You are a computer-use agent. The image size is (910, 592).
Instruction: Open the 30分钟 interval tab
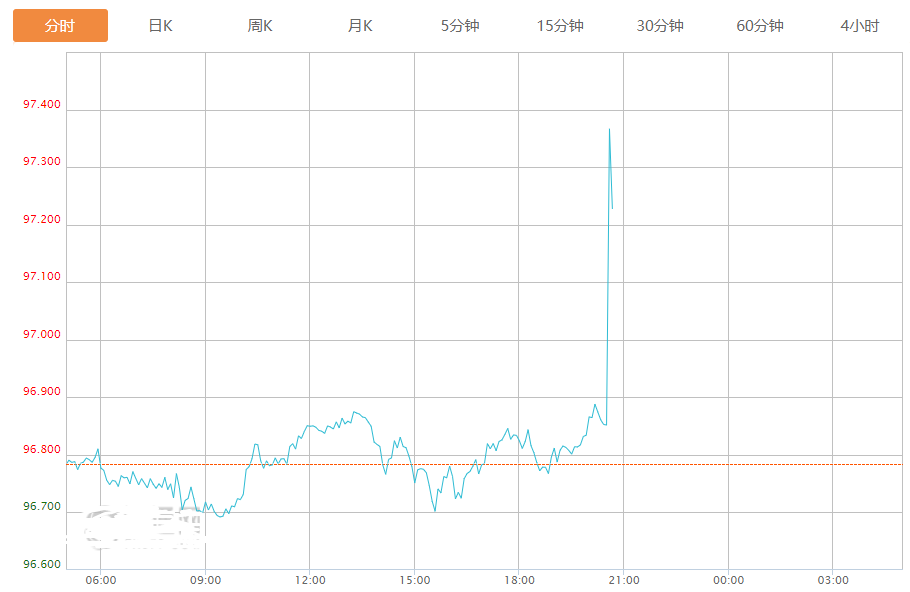point(660,26)
